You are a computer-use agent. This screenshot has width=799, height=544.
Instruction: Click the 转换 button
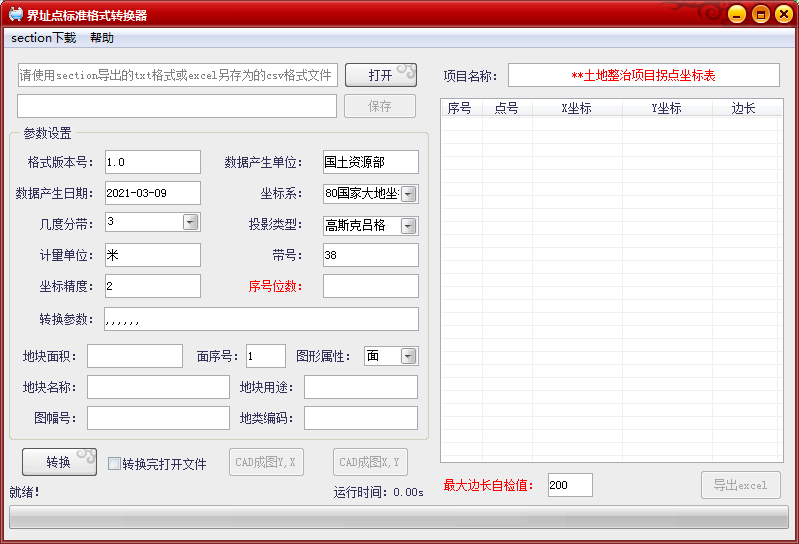coord(59,462)
